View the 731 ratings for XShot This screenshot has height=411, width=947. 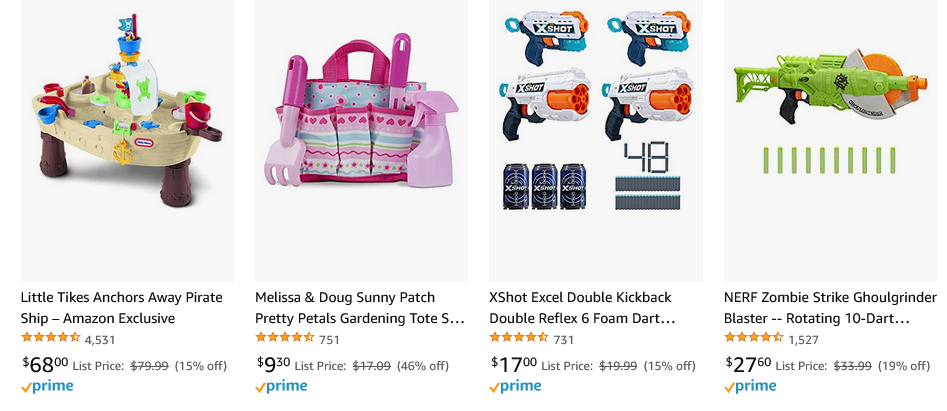[564, 340]
